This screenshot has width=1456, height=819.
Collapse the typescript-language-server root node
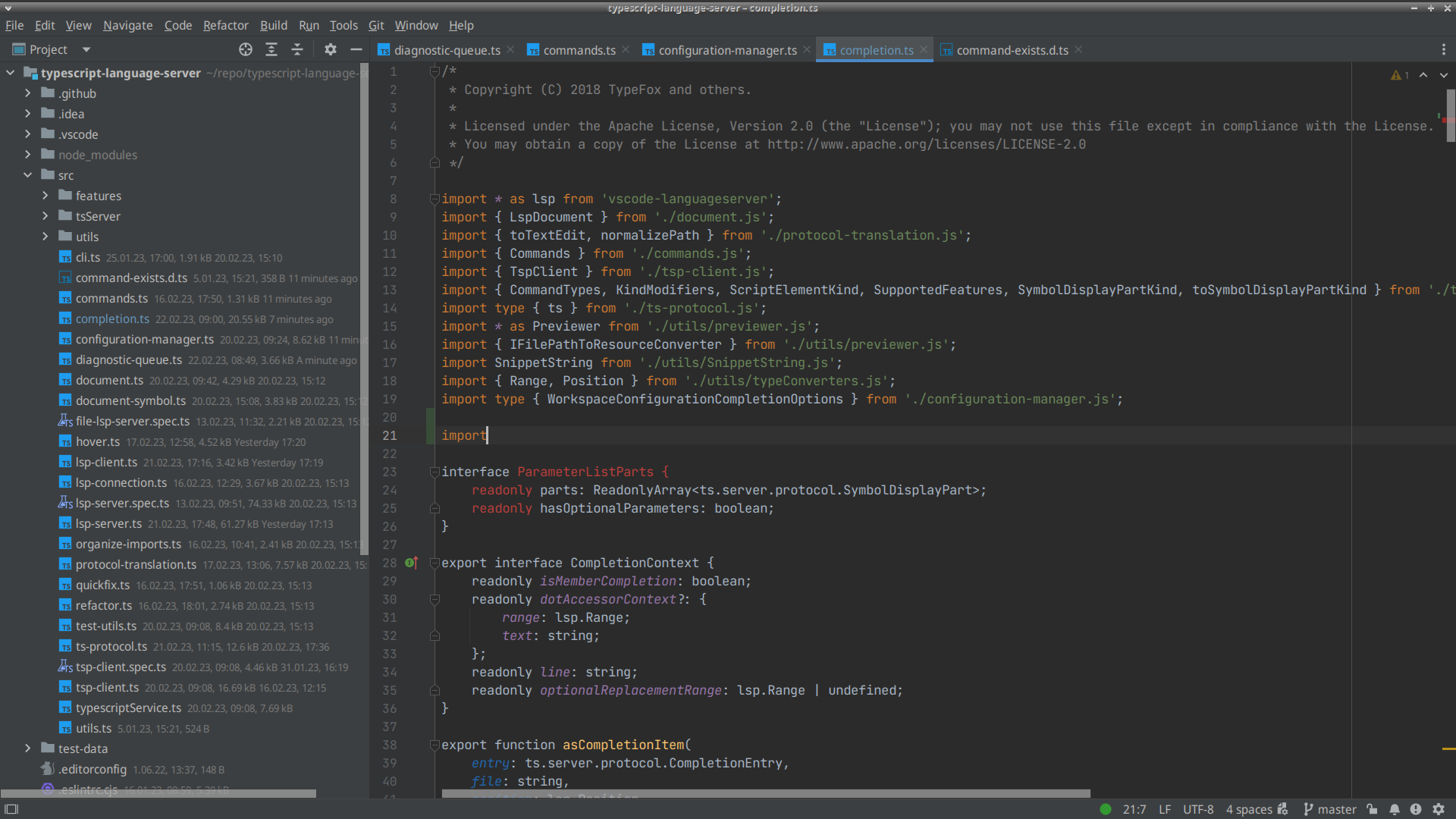point(11,73)
